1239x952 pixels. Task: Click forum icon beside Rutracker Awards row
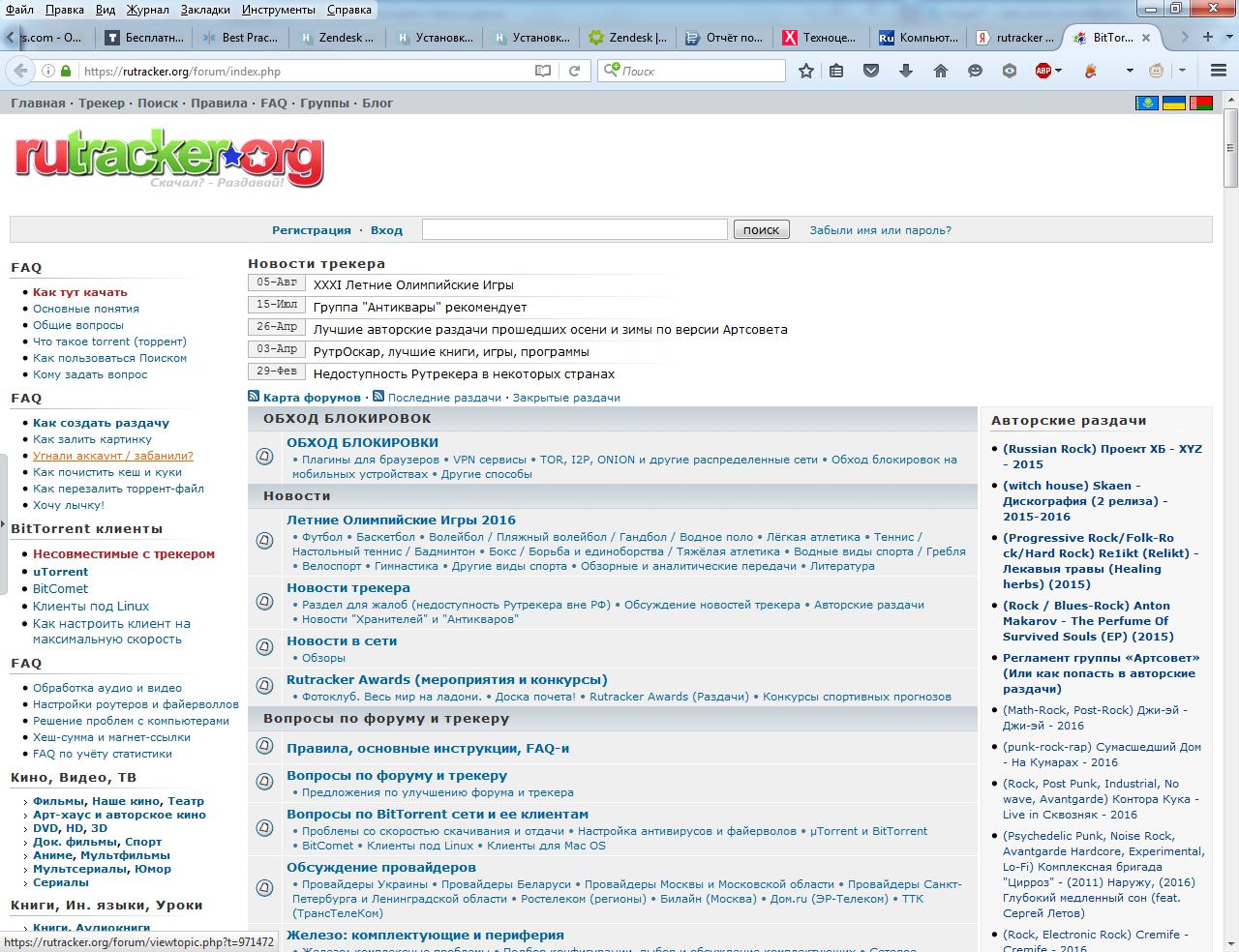(x=264, y=685)
